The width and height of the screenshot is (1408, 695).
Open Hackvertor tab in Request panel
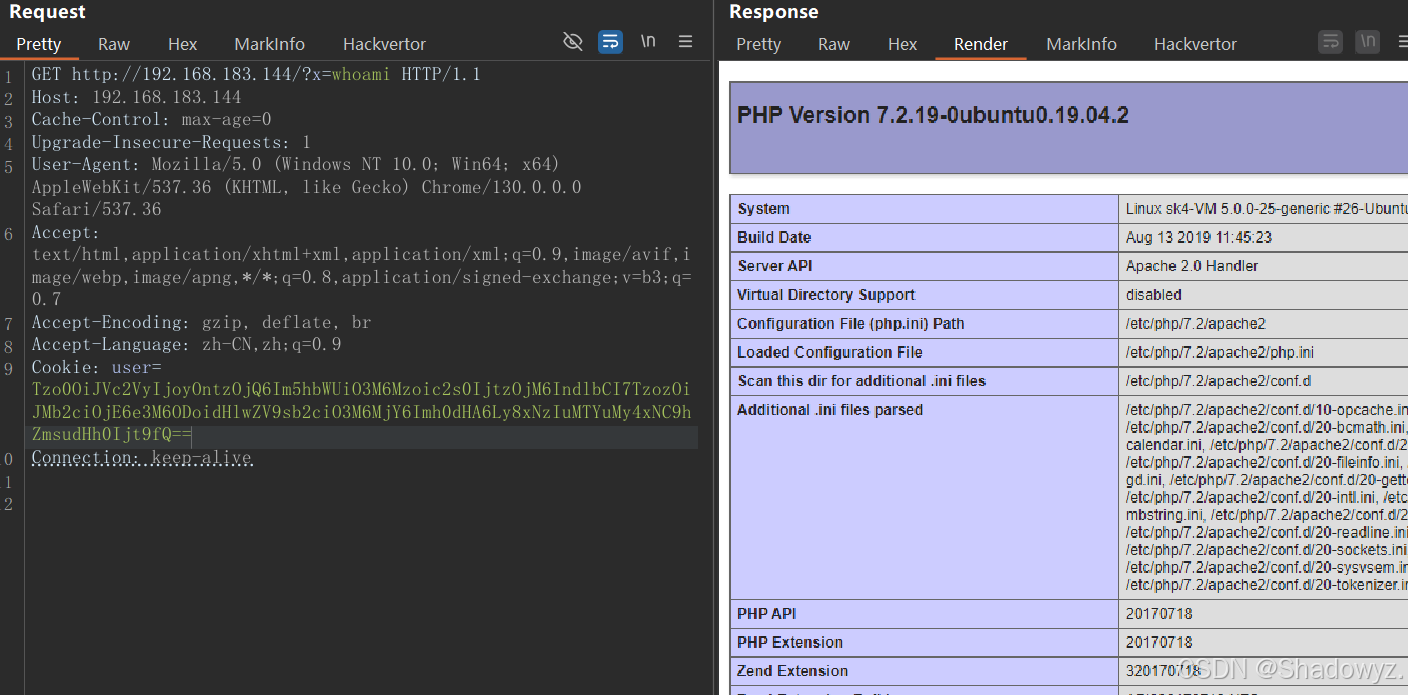pos(385,44)
